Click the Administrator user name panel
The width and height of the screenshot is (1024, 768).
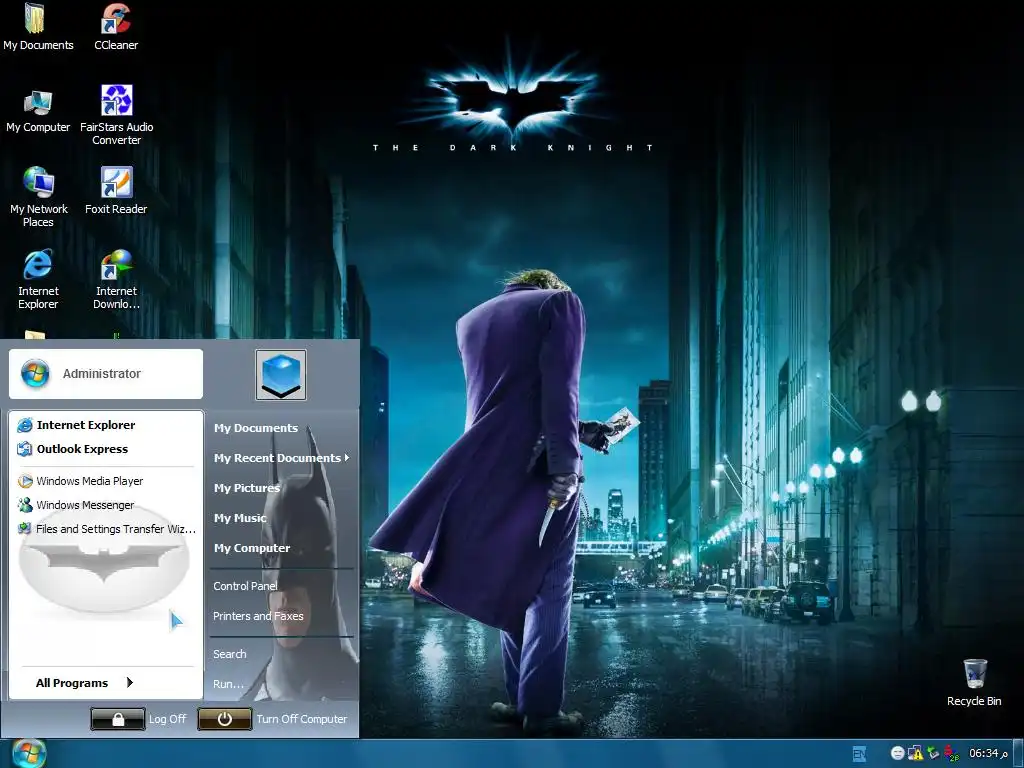[106, 374]
